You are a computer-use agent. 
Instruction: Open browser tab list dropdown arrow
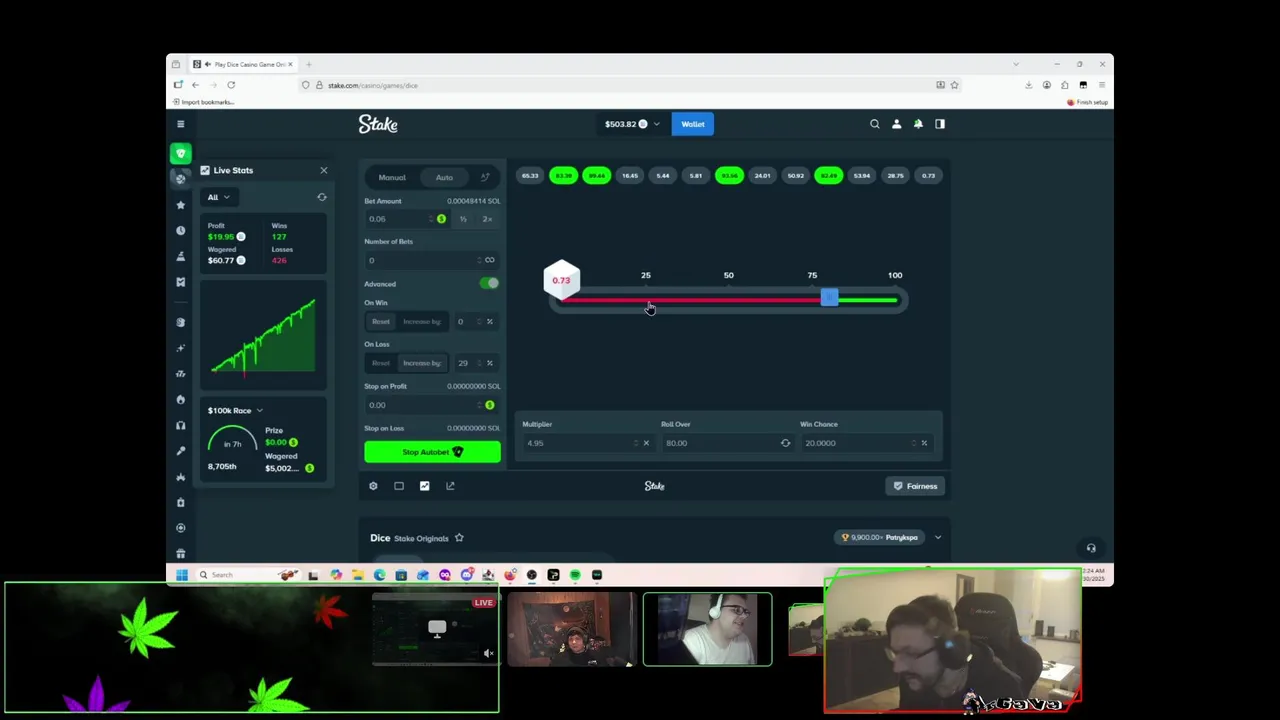[1016, 64]
